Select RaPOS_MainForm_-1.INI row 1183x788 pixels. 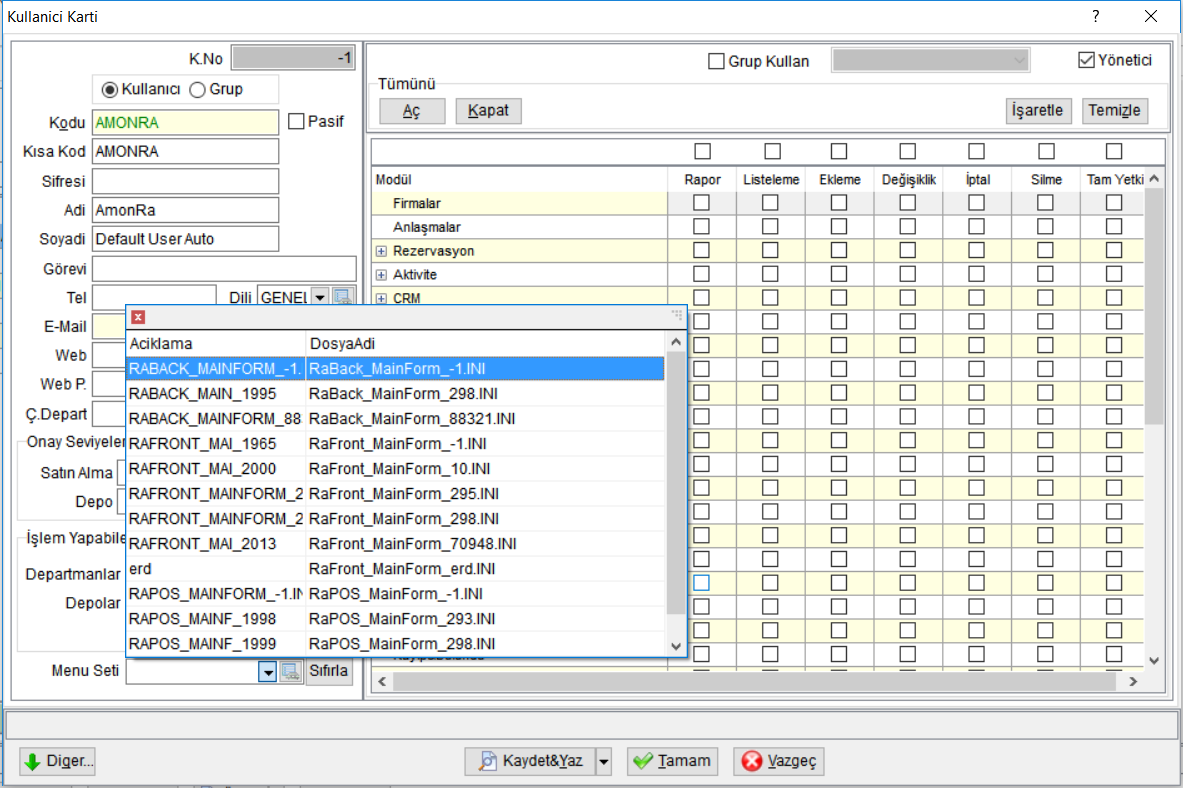point(396,594)
